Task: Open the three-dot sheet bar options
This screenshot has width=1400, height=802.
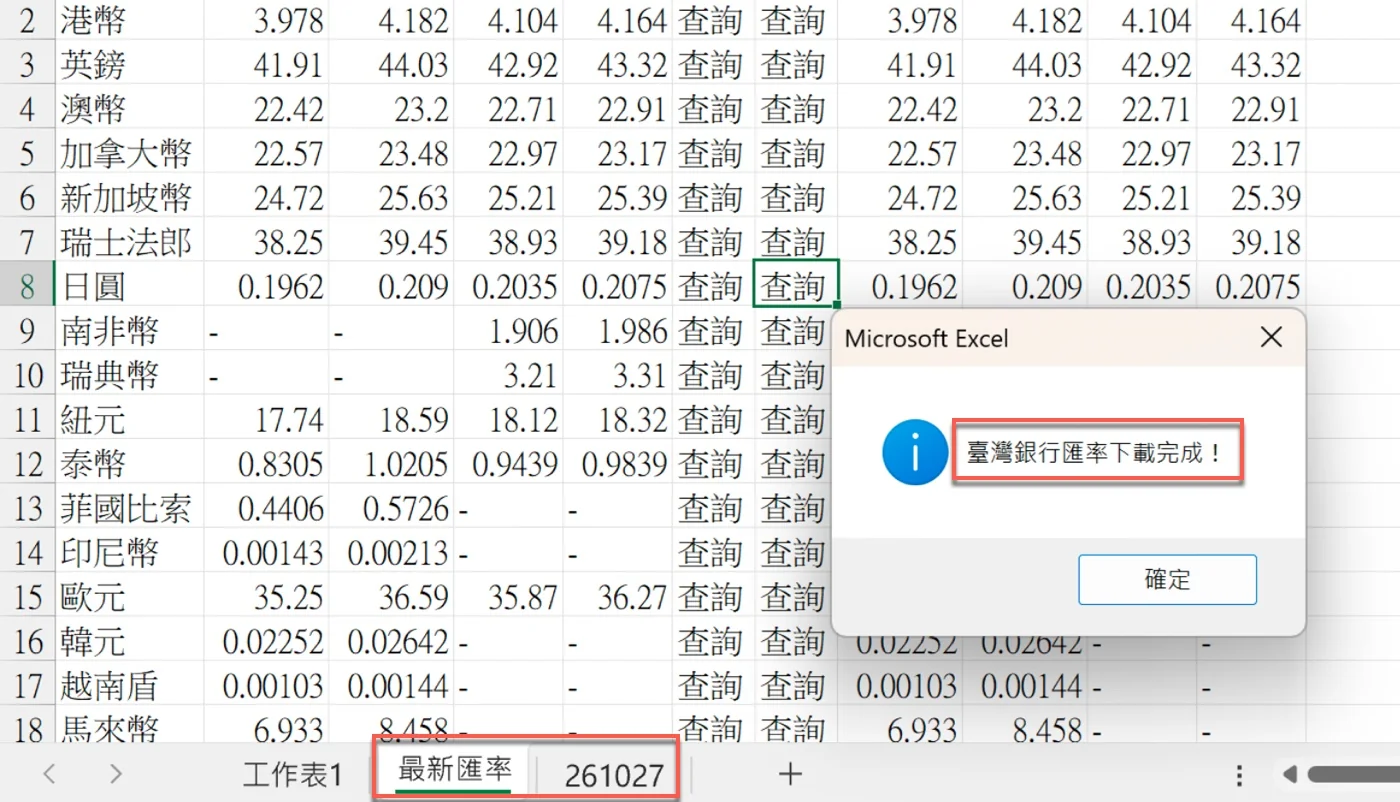Action: (1239, 775)
